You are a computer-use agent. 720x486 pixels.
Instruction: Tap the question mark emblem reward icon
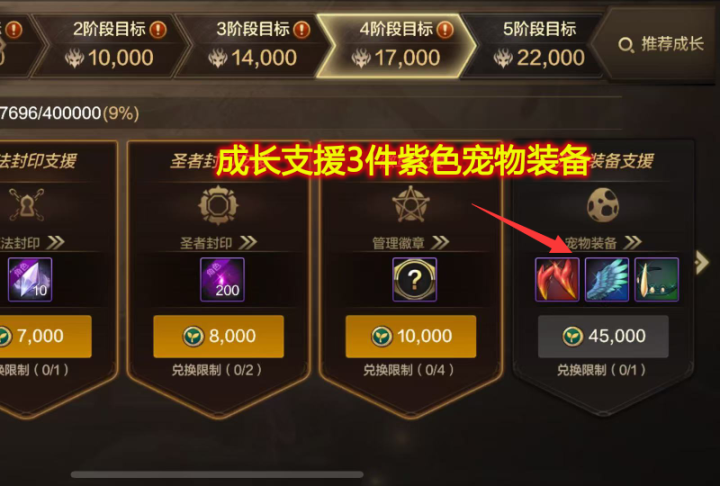point(414,279)
